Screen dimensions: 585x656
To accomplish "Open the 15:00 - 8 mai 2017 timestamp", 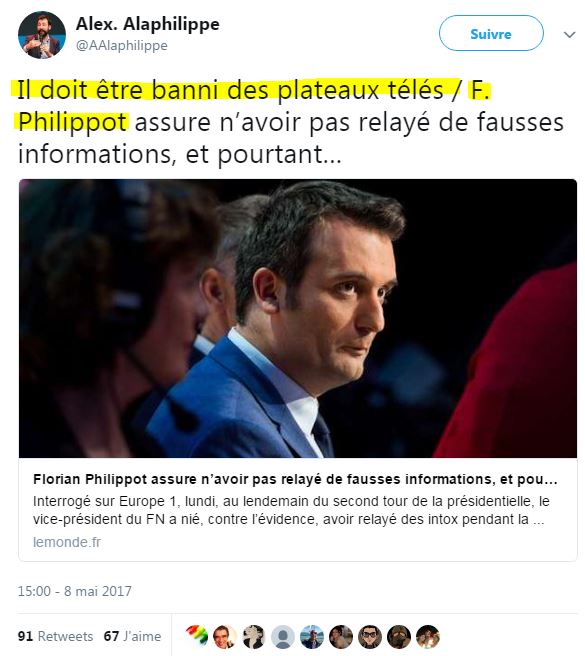I will (74, 591).
